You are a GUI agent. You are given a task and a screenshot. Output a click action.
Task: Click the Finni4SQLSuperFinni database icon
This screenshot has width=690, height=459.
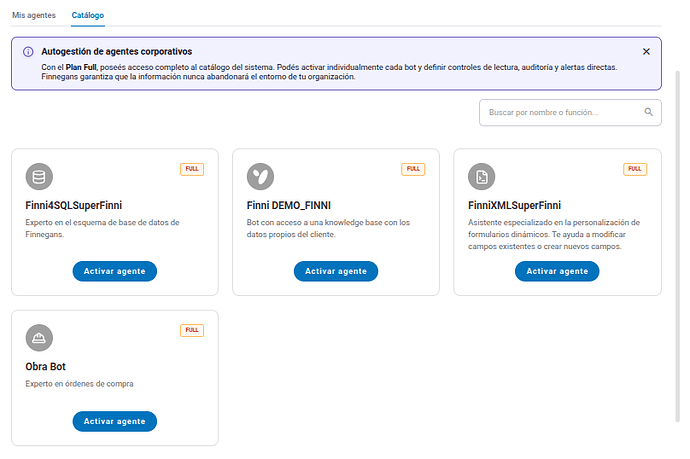pos(39,176)
